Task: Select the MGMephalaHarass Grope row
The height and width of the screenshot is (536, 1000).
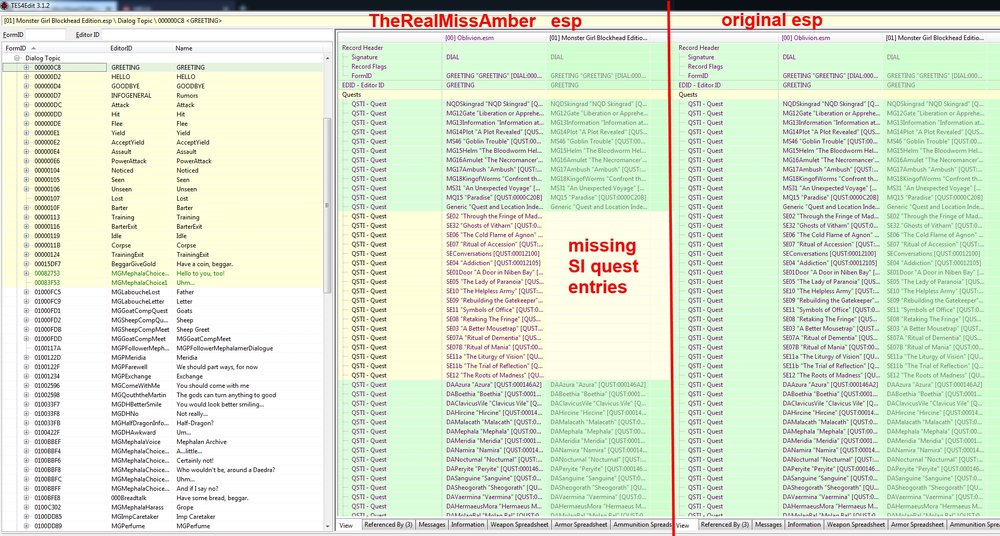Action: (x=163, y=507)
